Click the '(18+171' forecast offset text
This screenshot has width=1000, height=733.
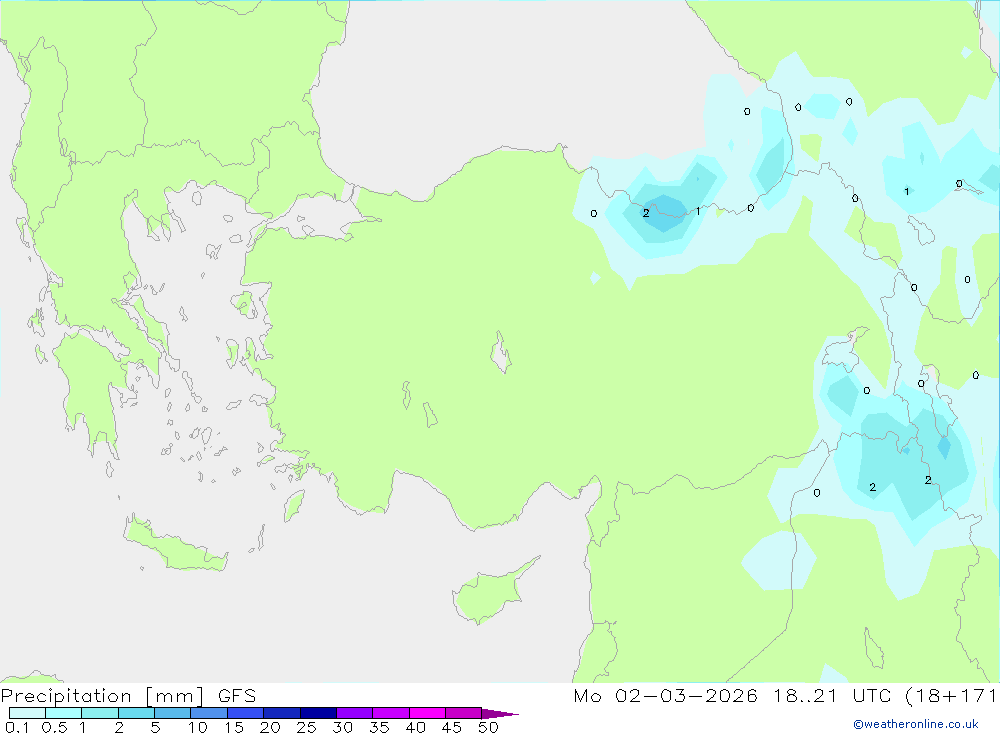click(x=952, y=696)
